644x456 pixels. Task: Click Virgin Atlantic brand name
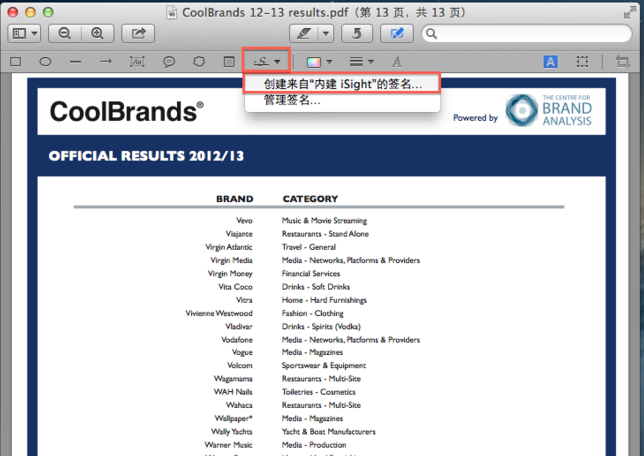pyautogui.click(x=229, y=247)
